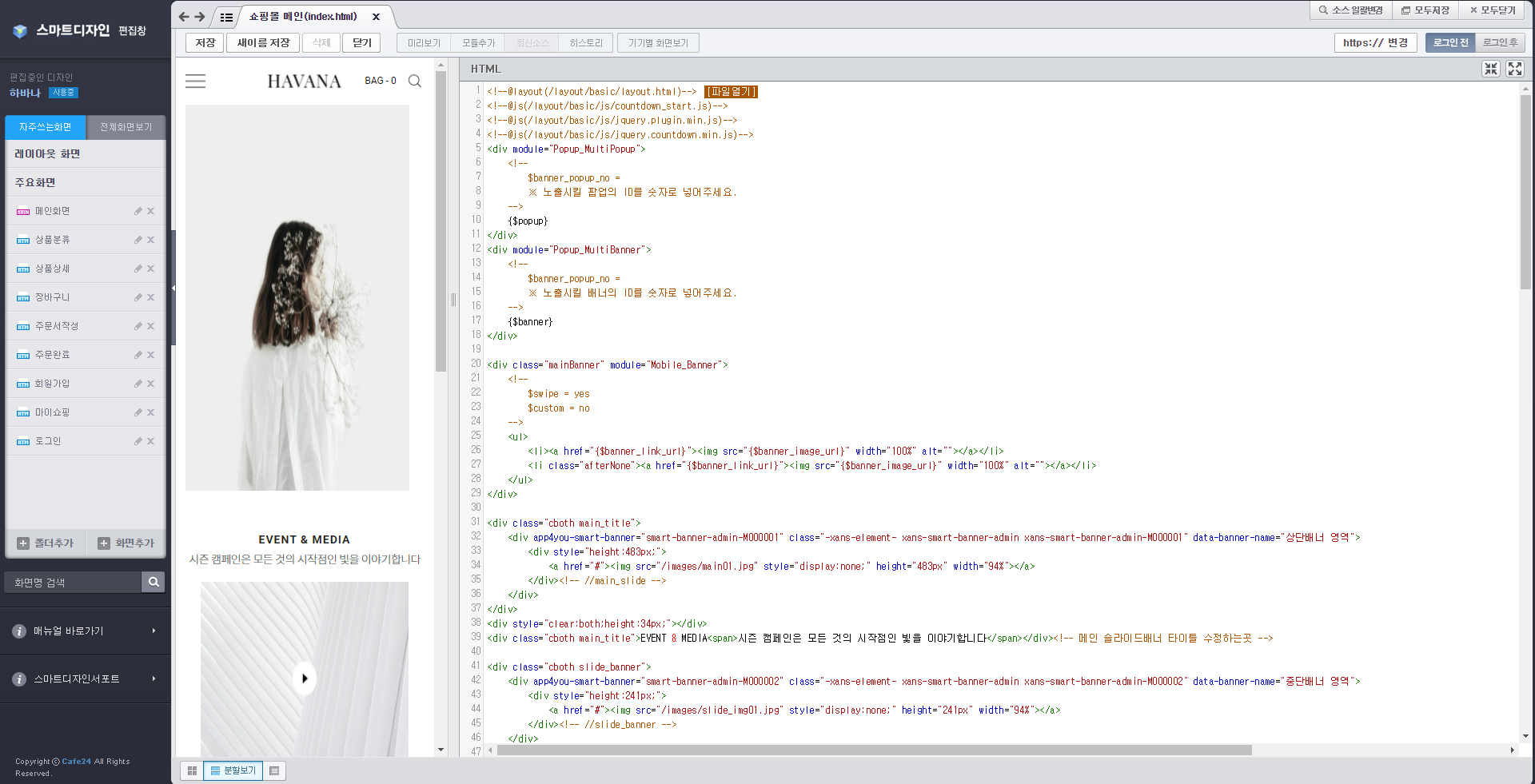Select the code-only view icon at bottom

coord(274,770)
